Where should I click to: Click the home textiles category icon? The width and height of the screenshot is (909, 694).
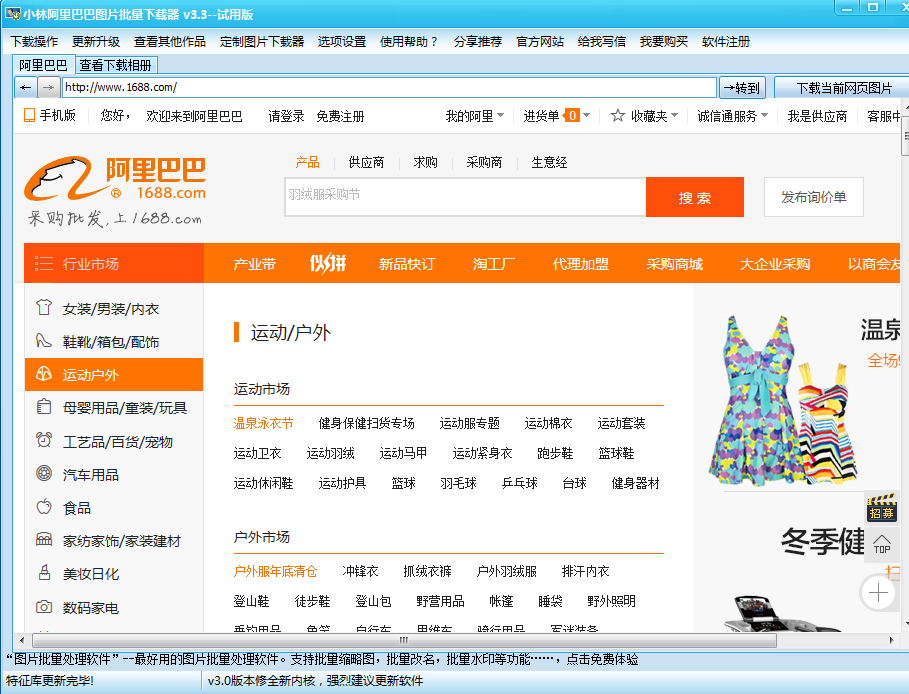(x=44, y=540)
